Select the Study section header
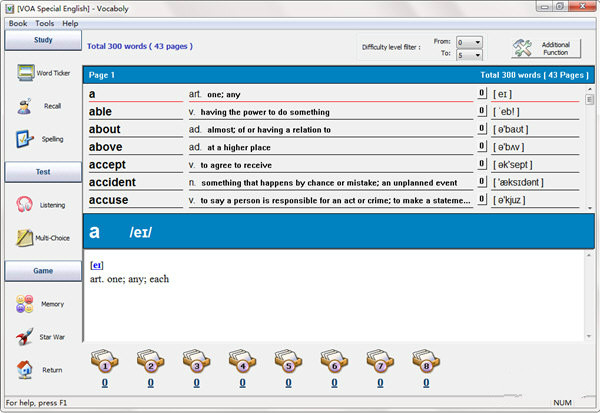The height and width of the screenshot is (413, 600). click(43, 40)
